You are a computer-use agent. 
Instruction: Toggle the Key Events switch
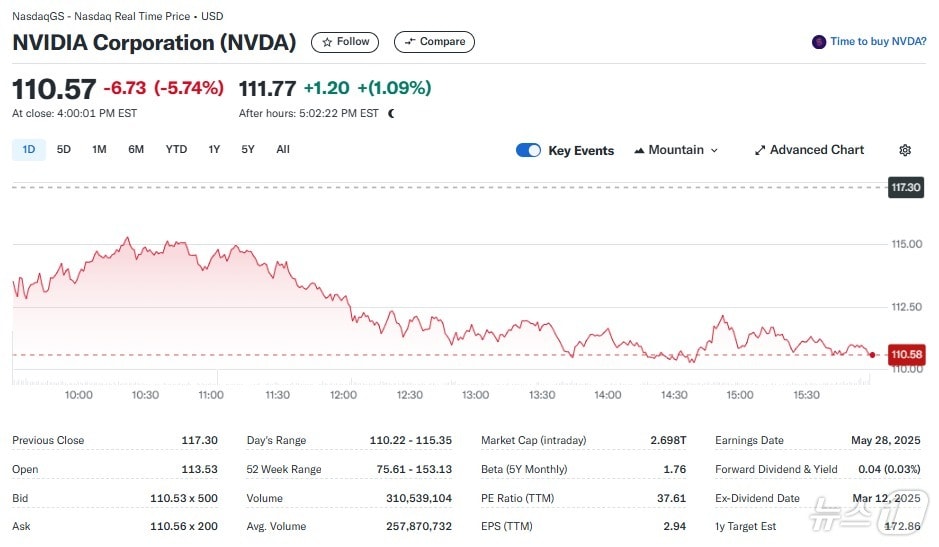pos(528,150)
